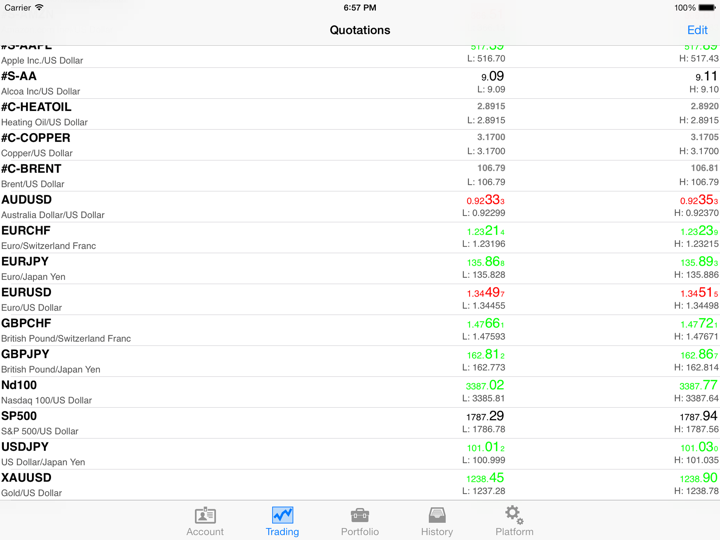
Task: Tap the Wi-Fi carrier indicator
Action: 39,8
